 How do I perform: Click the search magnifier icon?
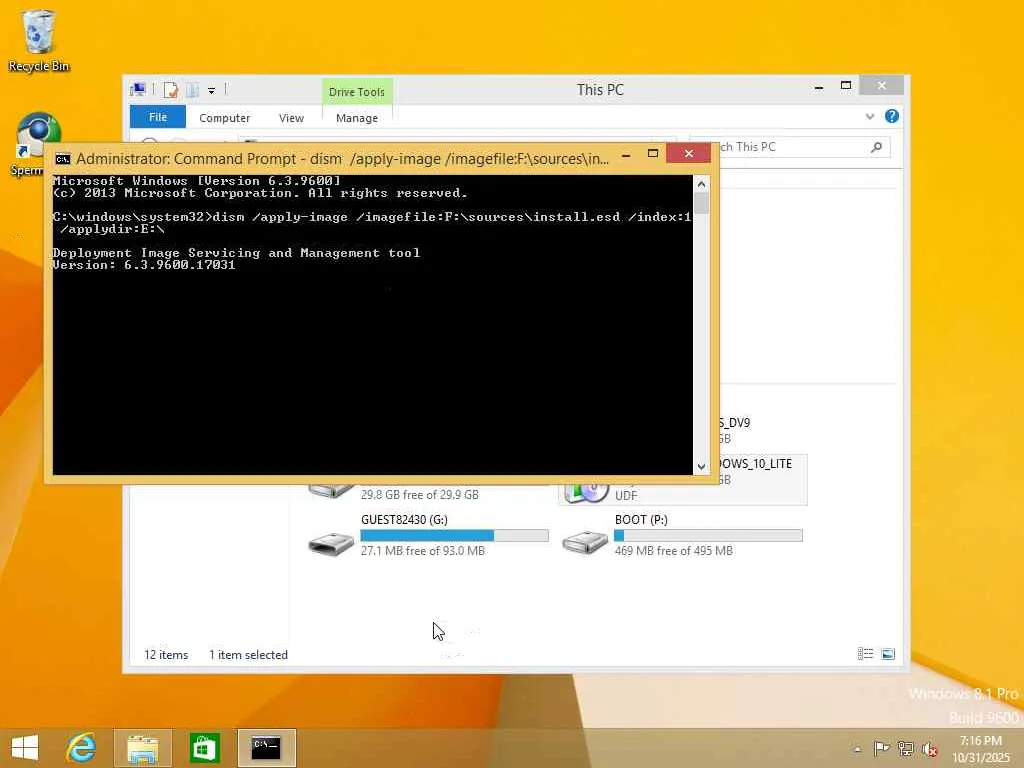point(876,147)
